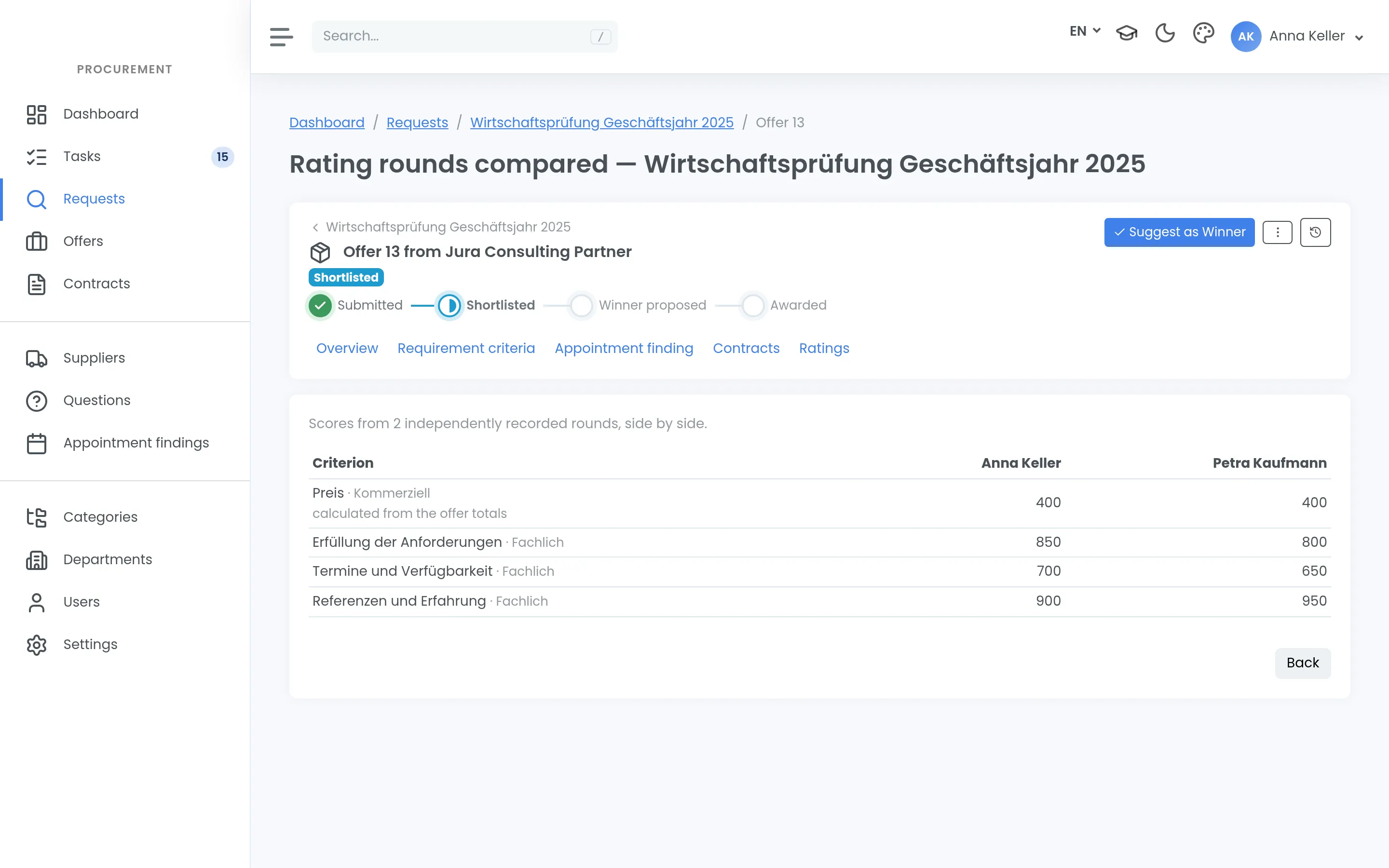Click the 15 tasks count badge
Image resolution: width=1389 pixels, height=868 pixels.
pyautogui.click(x=223, y=157)
